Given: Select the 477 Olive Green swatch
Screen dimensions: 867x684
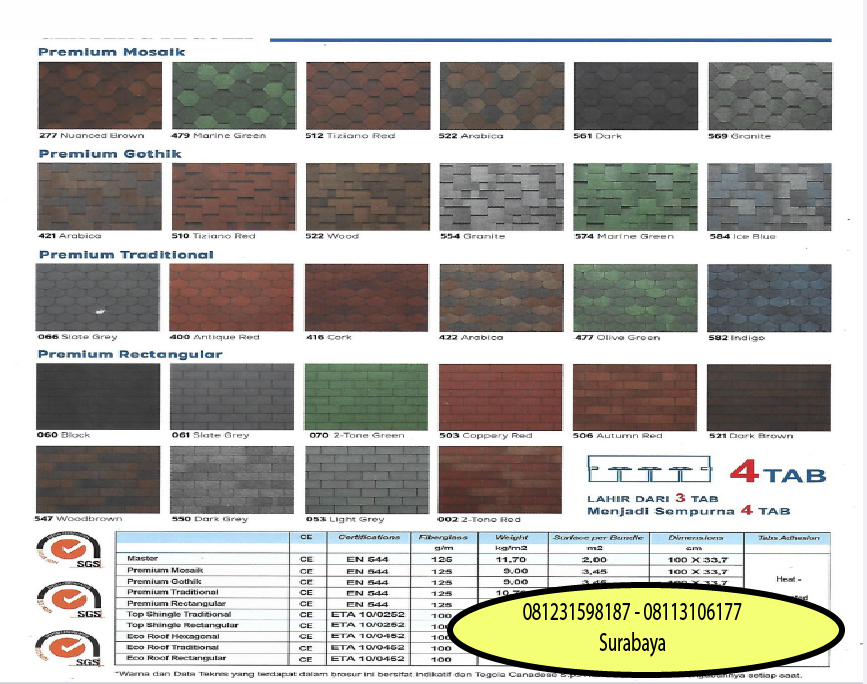Looking at the screenshot, I should click(635, 298).
